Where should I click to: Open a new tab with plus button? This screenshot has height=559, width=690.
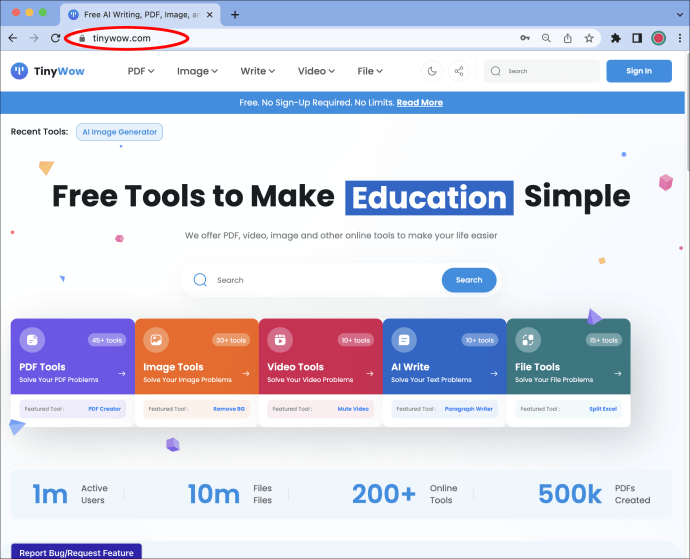(x=235, y=15)
